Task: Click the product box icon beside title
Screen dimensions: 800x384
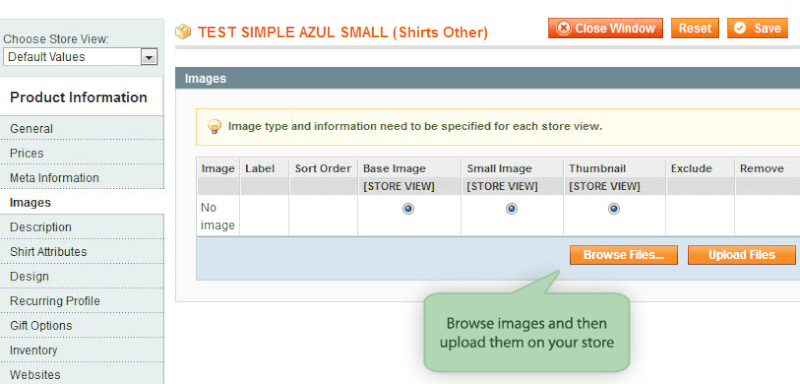Action: pyautogui.click(x=183, y=32)
